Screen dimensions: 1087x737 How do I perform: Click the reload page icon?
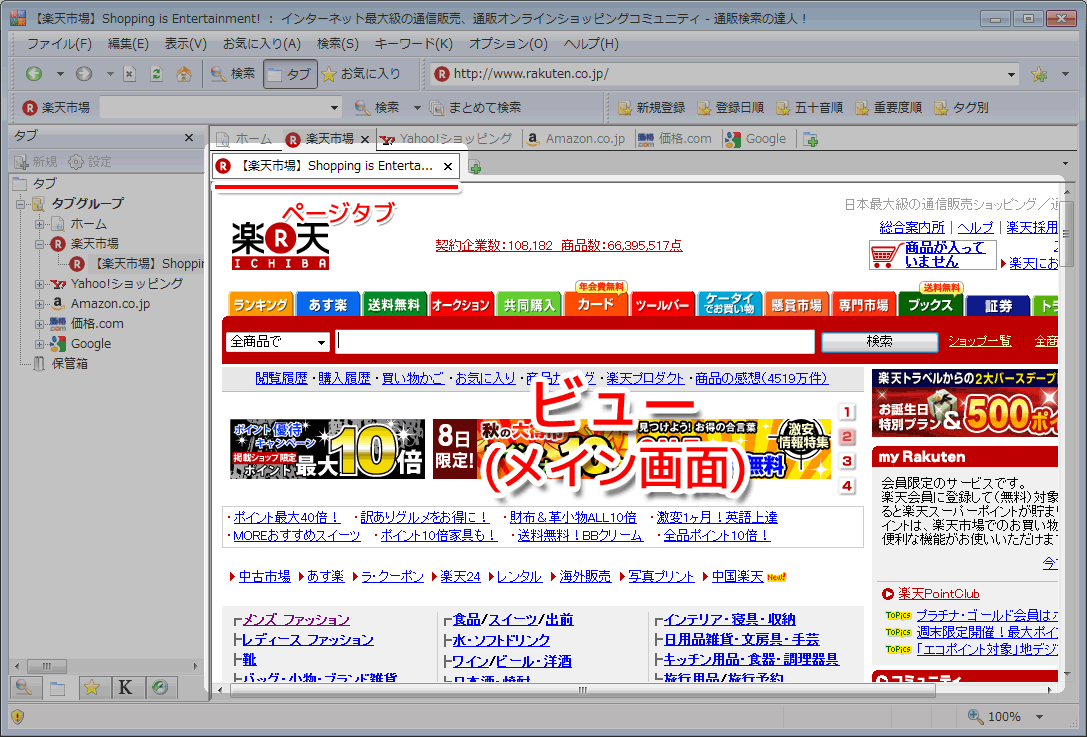click(157, 73)
